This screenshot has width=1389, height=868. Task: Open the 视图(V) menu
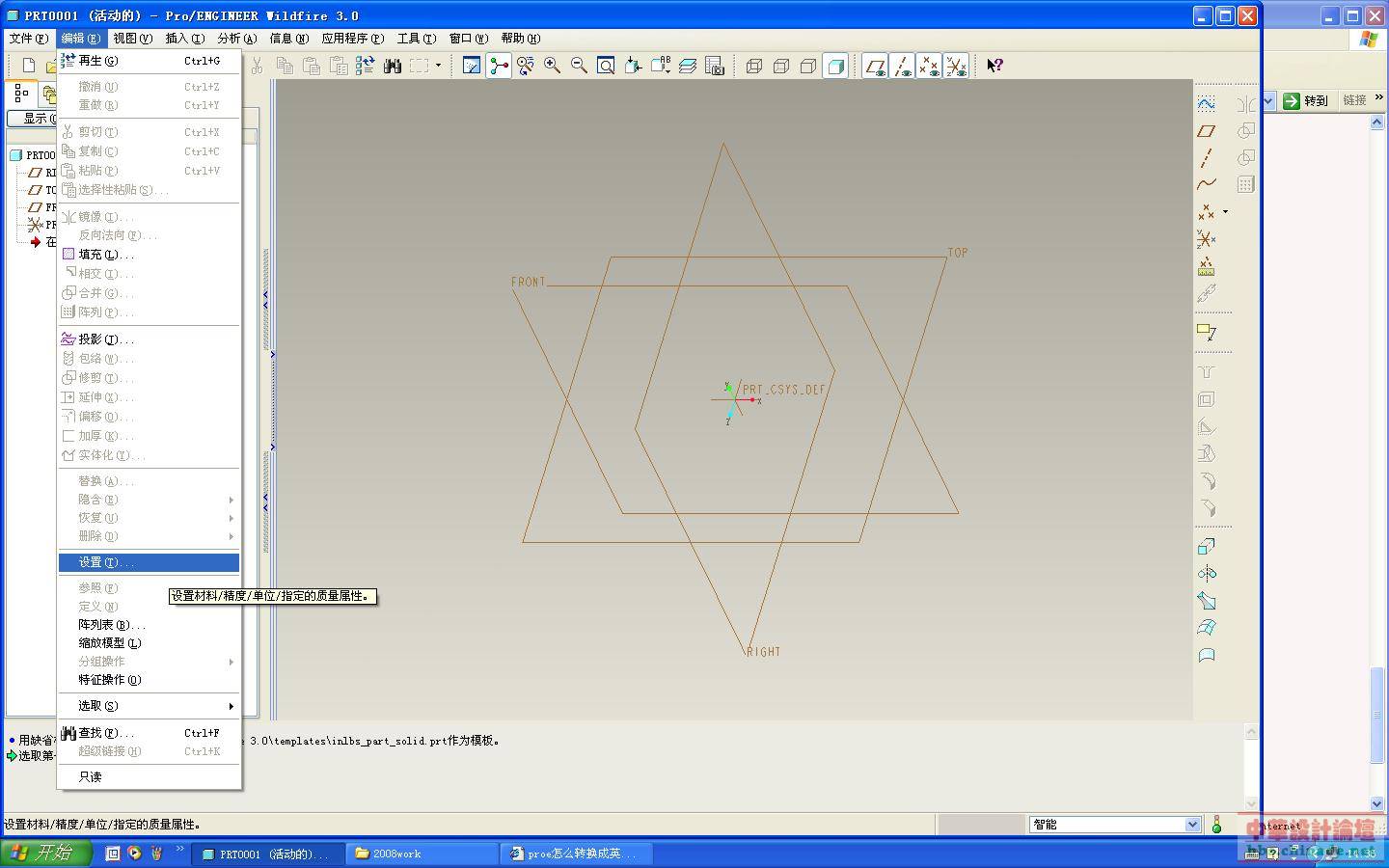[132, 39]
